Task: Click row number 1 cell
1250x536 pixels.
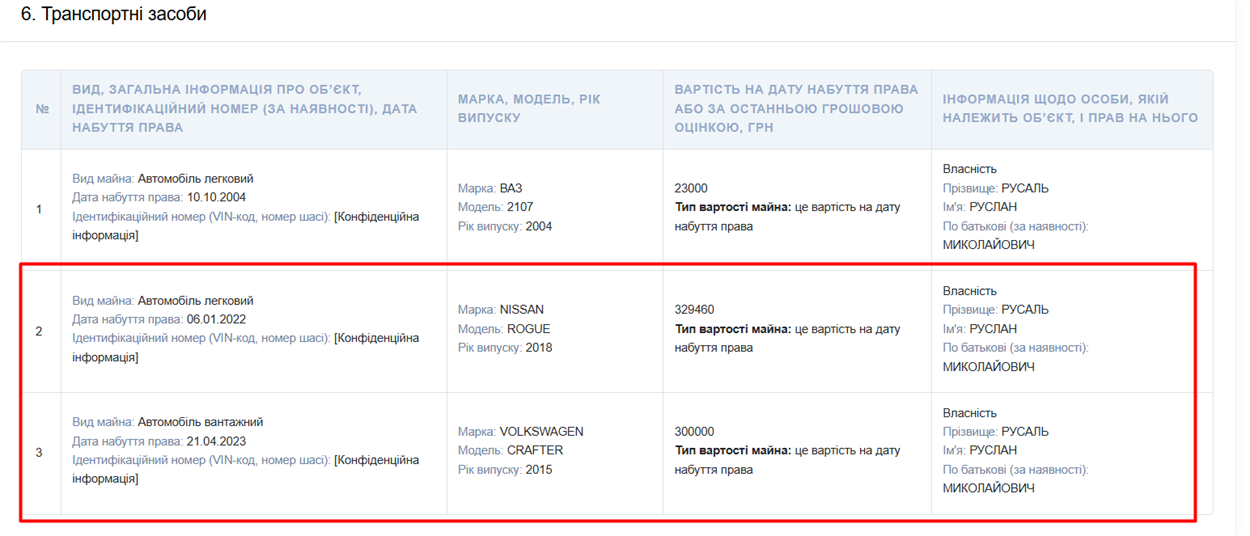Action: 39,209
